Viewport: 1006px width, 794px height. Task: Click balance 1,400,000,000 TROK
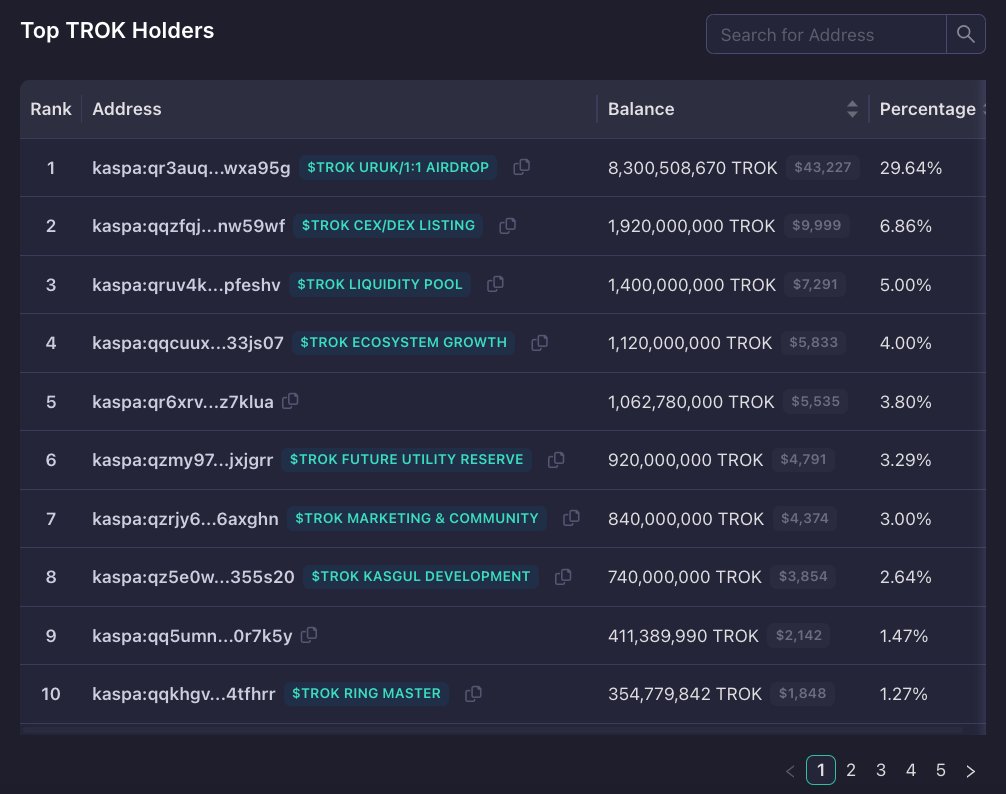coord(692,285)
